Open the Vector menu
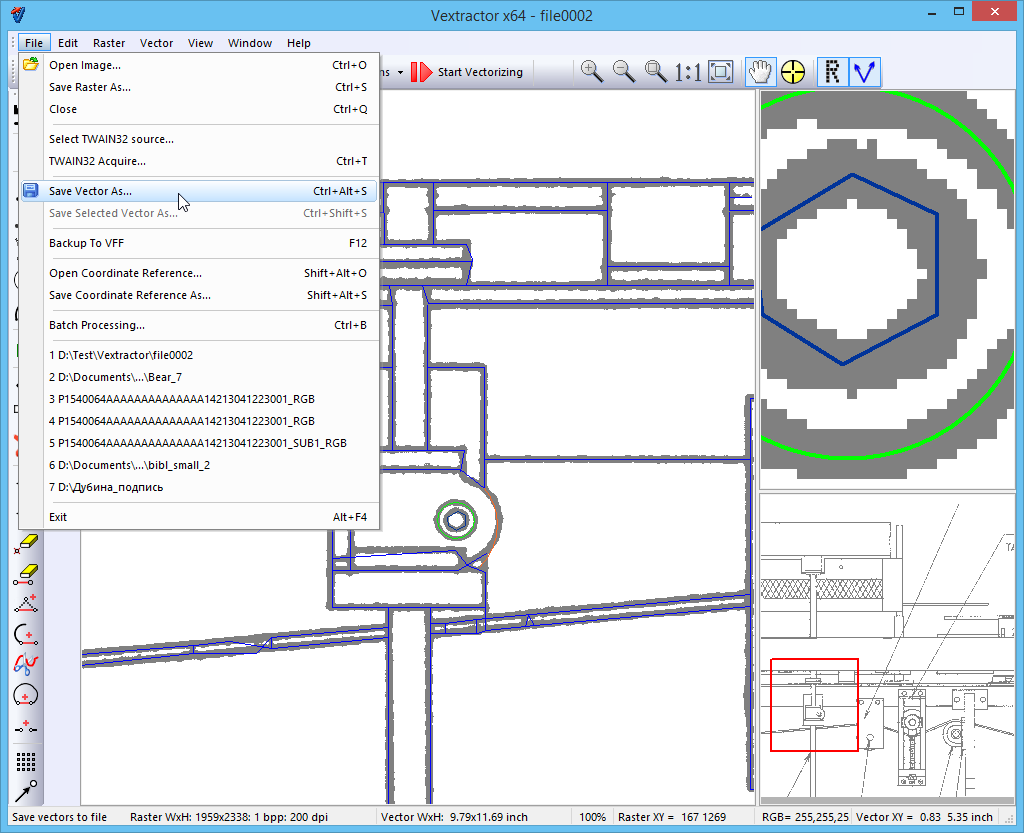Viewport: 1024px width, 833px height. pyautogui.click(x=156, y=43)
